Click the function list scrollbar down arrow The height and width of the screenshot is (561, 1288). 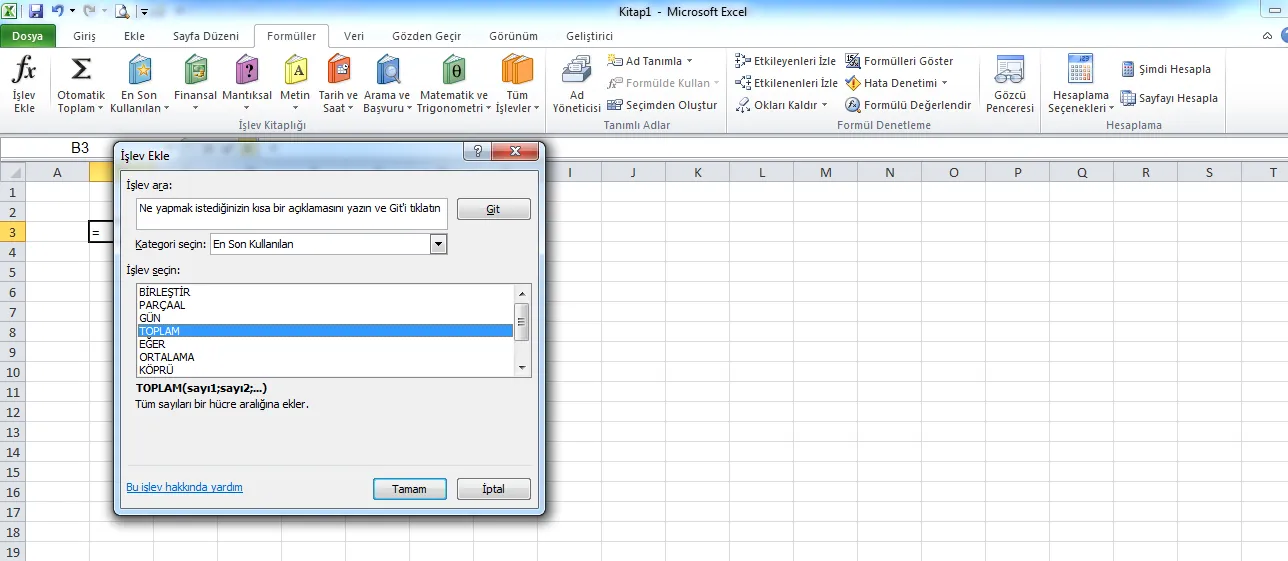pyautogui.click(x=521, y=368)
